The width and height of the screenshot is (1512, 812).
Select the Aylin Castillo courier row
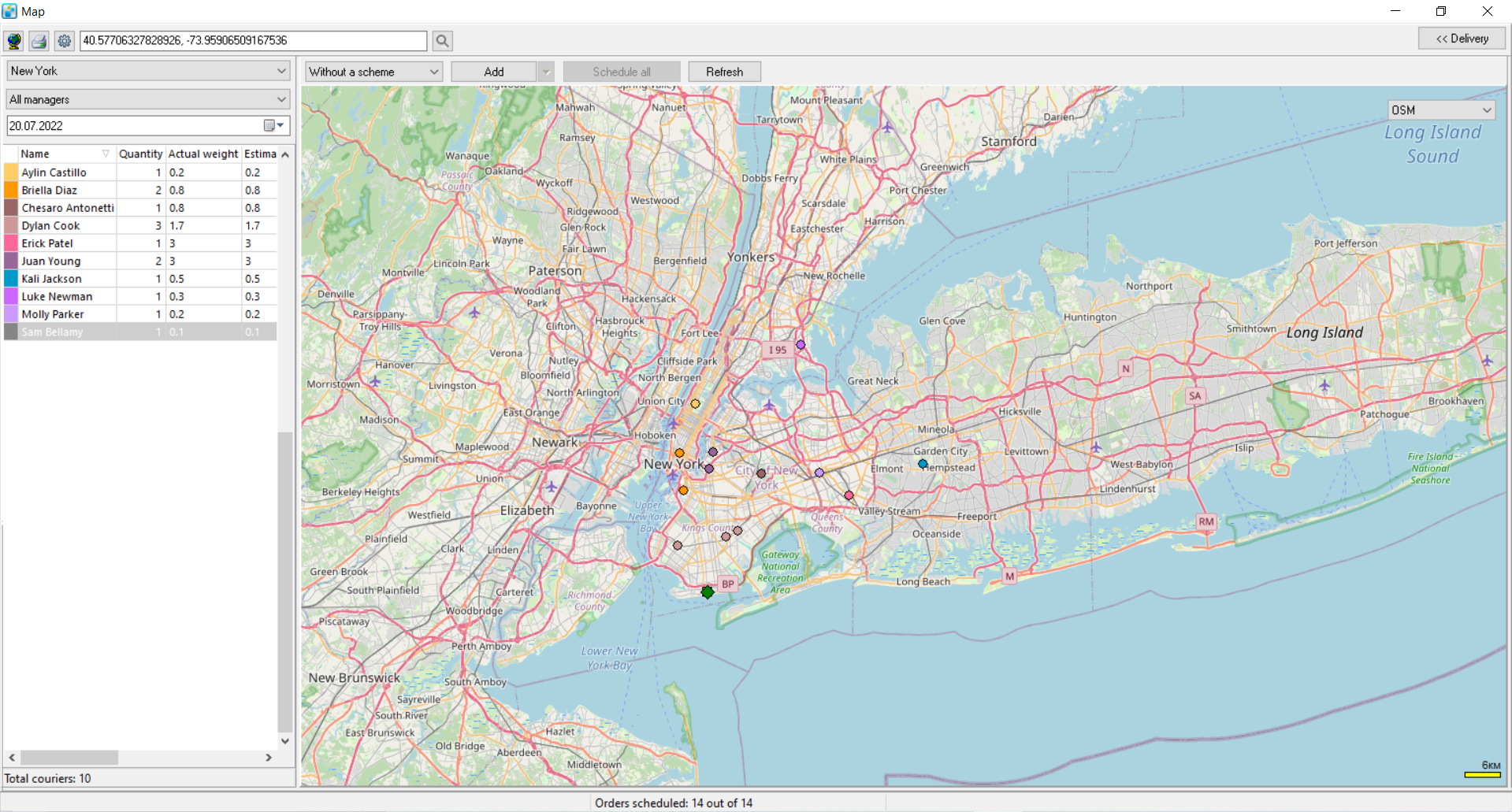pos(140,172)
